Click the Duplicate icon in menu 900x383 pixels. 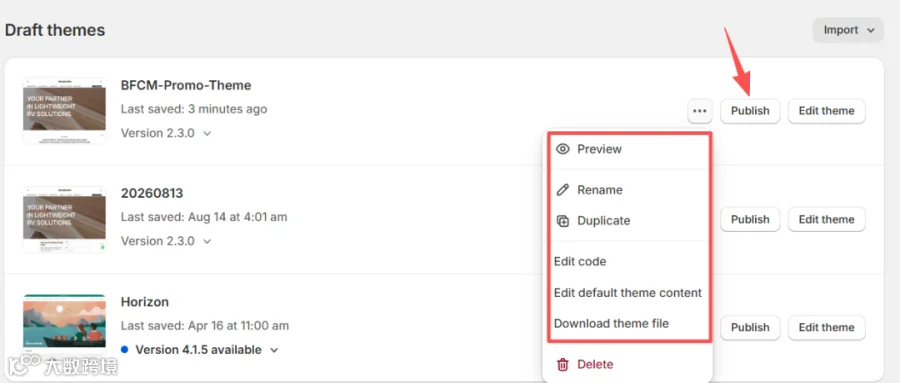pyautogui.click(x=563, y=221)
